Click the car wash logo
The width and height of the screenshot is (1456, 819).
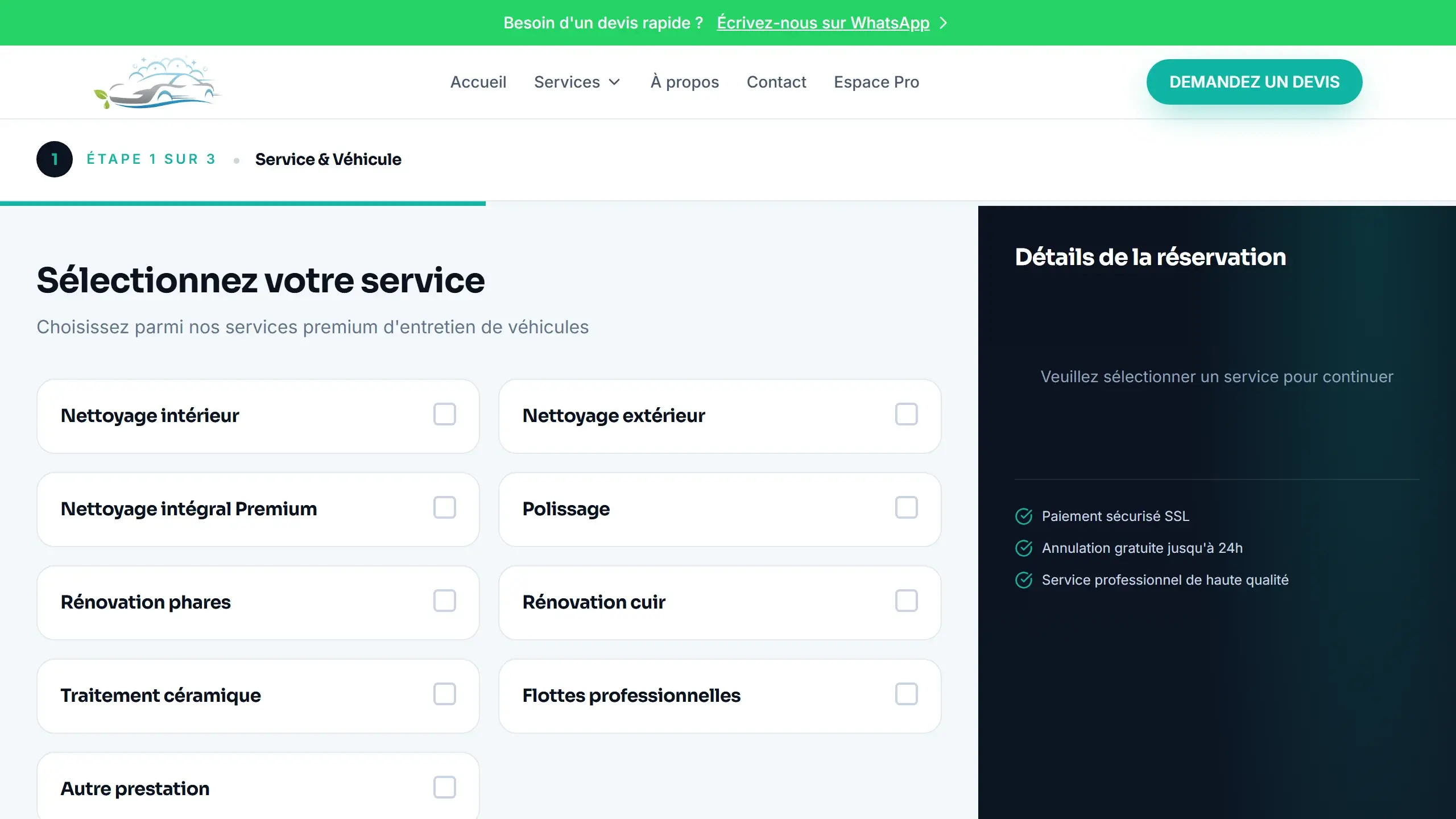coord(158,82)
